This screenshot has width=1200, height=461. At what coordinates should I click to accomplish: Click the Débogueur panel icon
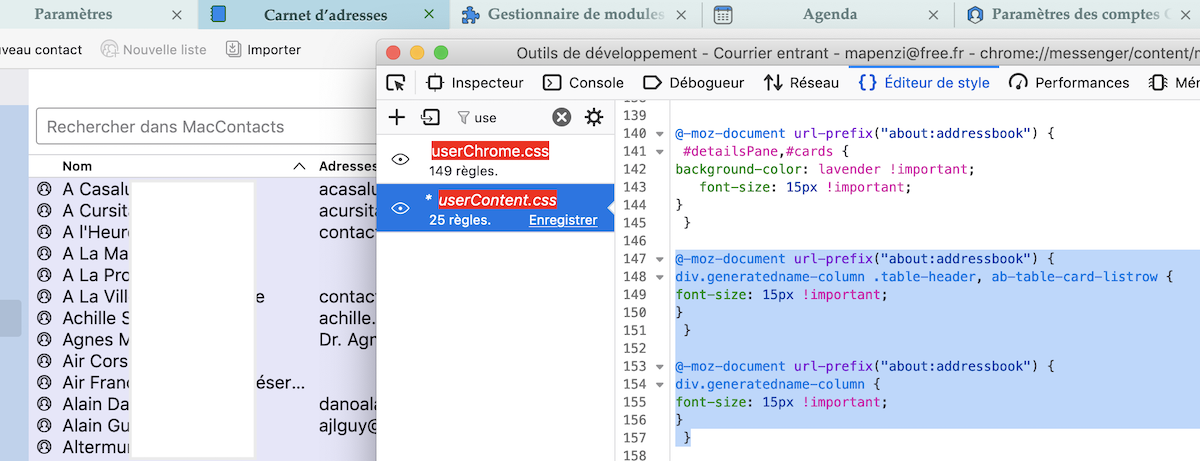(652, 83)
